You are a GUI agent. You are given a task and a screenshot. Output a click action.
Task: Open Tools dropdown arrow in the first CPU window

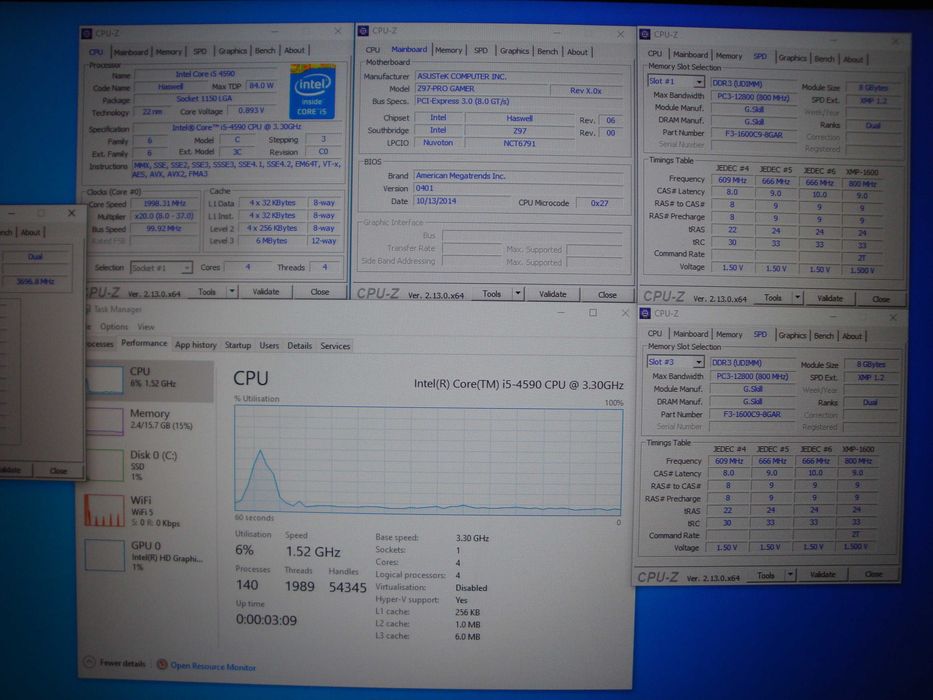[x=232, y=292]
